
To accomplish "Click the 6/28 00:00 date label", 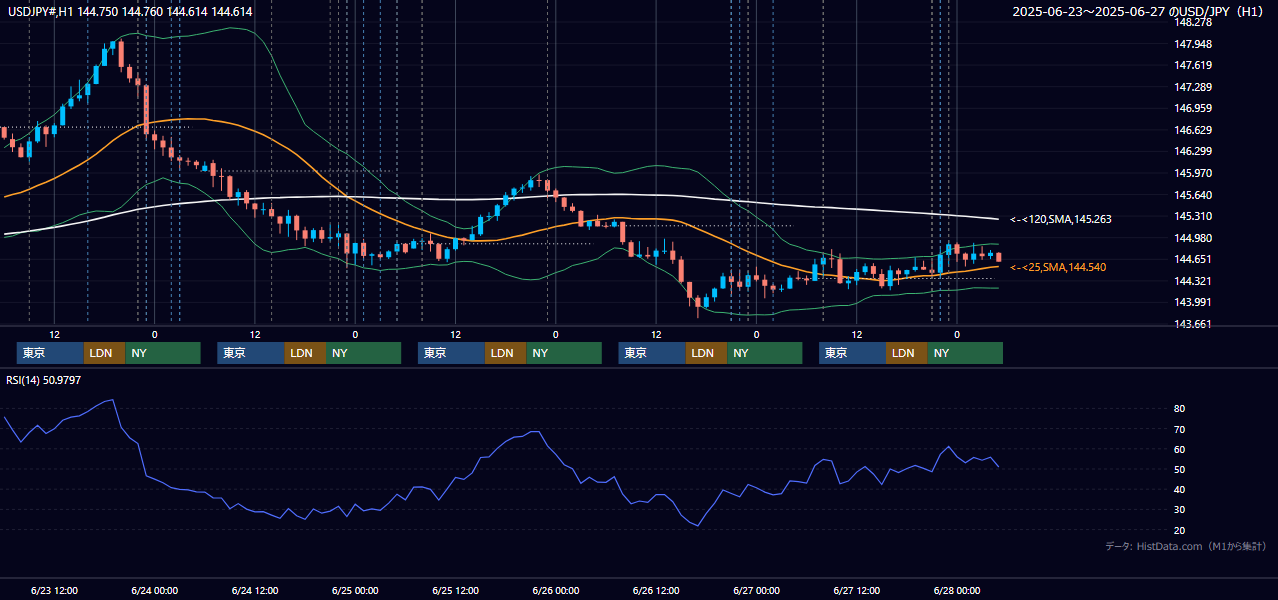I will pyautogui.click(x=957, y=590).
